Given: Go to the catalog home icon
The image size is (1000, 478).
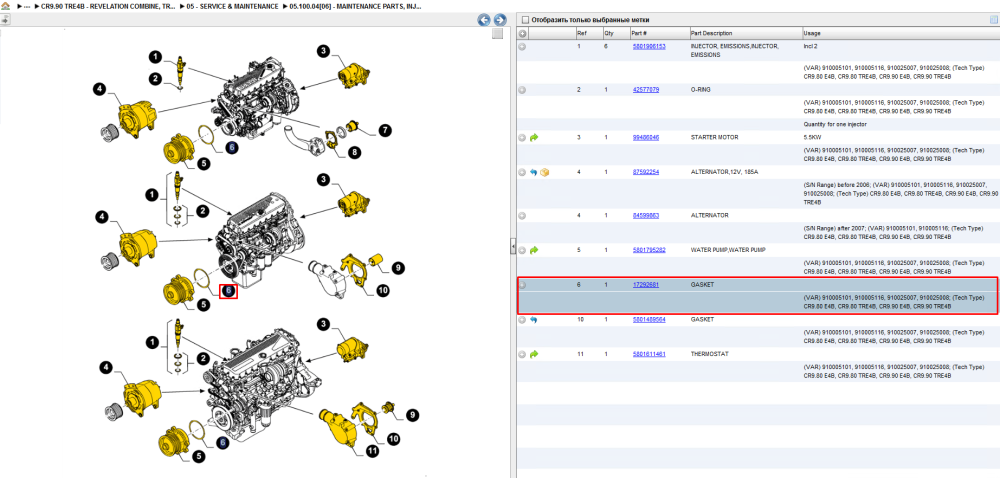Looking at the screenshot, I should click(x=5, y=6).
